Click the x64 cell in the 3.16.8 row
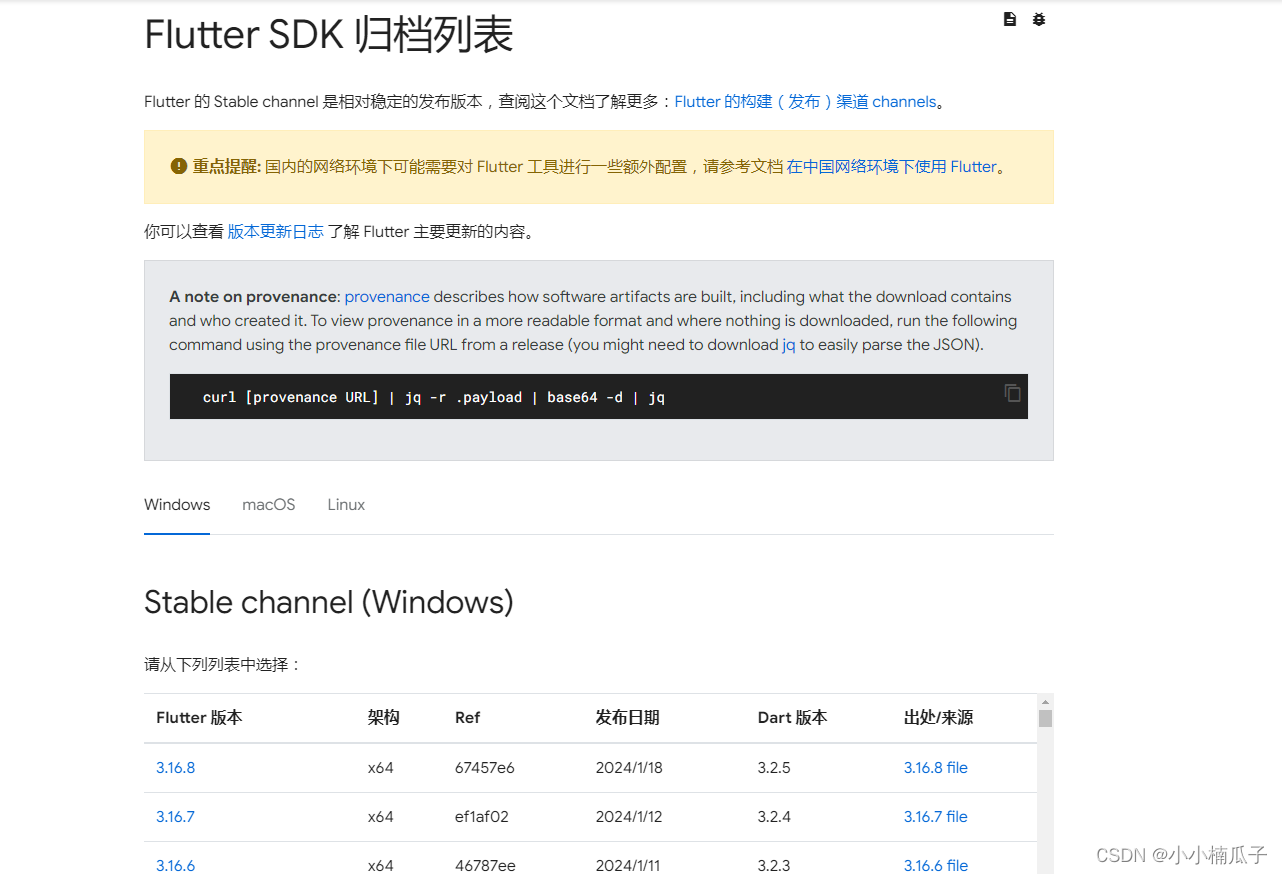Viewport: 1282px width, 874px height. [x=380, y=768]
